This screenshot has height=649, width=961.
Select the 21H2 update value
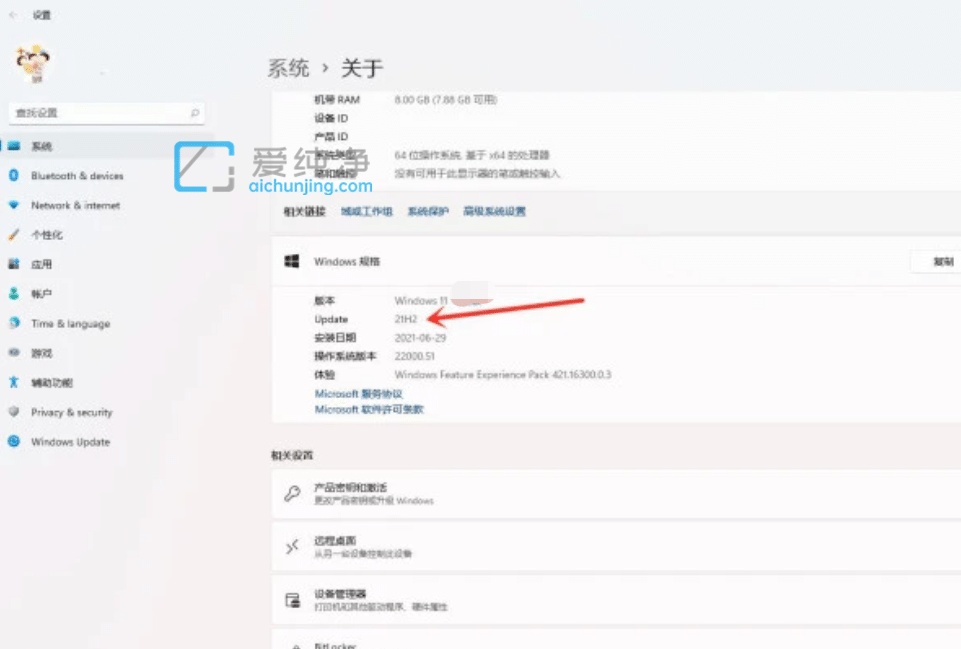[x=406, y=319]
